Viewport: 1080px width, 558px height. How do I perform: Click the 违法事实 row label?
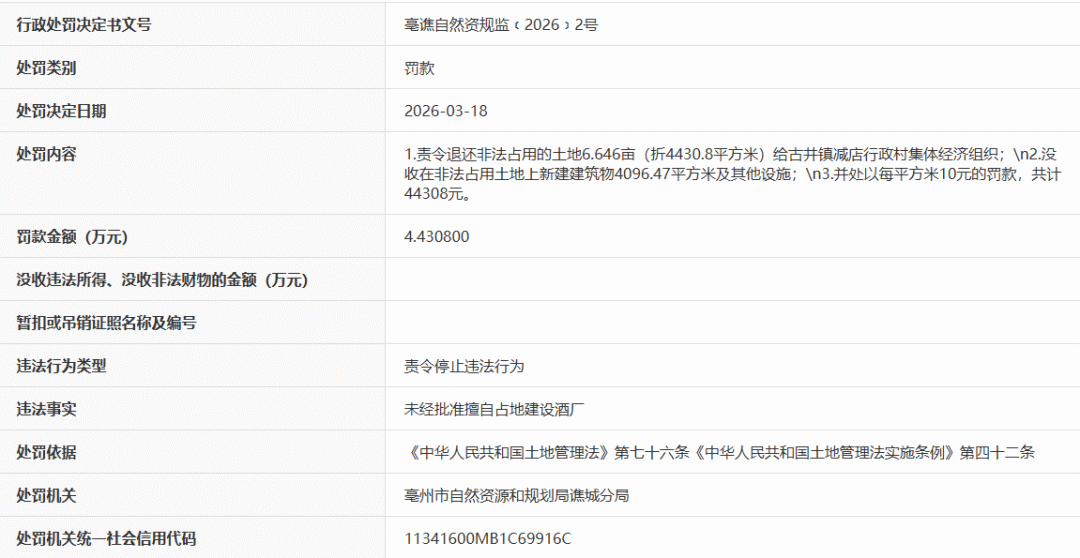[46, 409]
